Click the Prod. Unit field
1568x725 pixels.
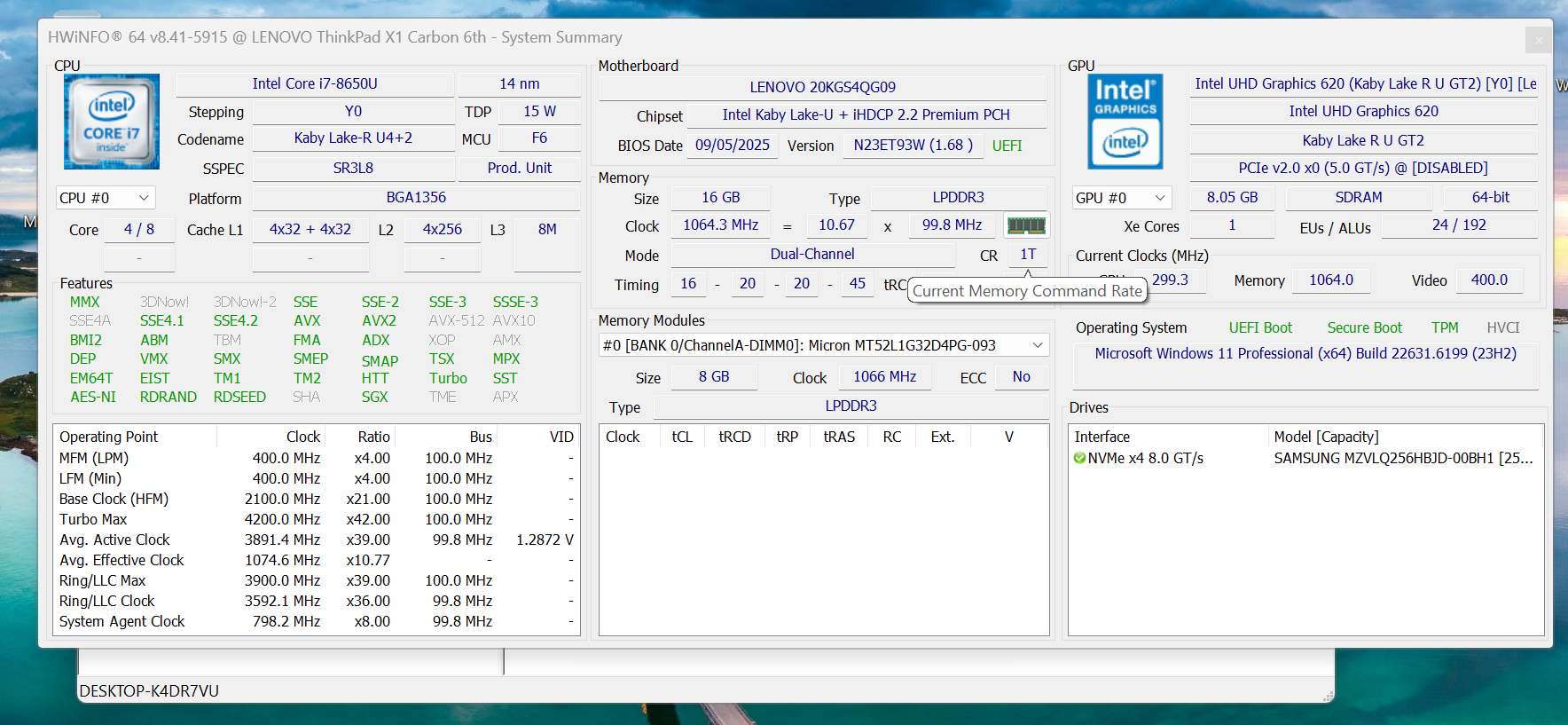(520, 169)
